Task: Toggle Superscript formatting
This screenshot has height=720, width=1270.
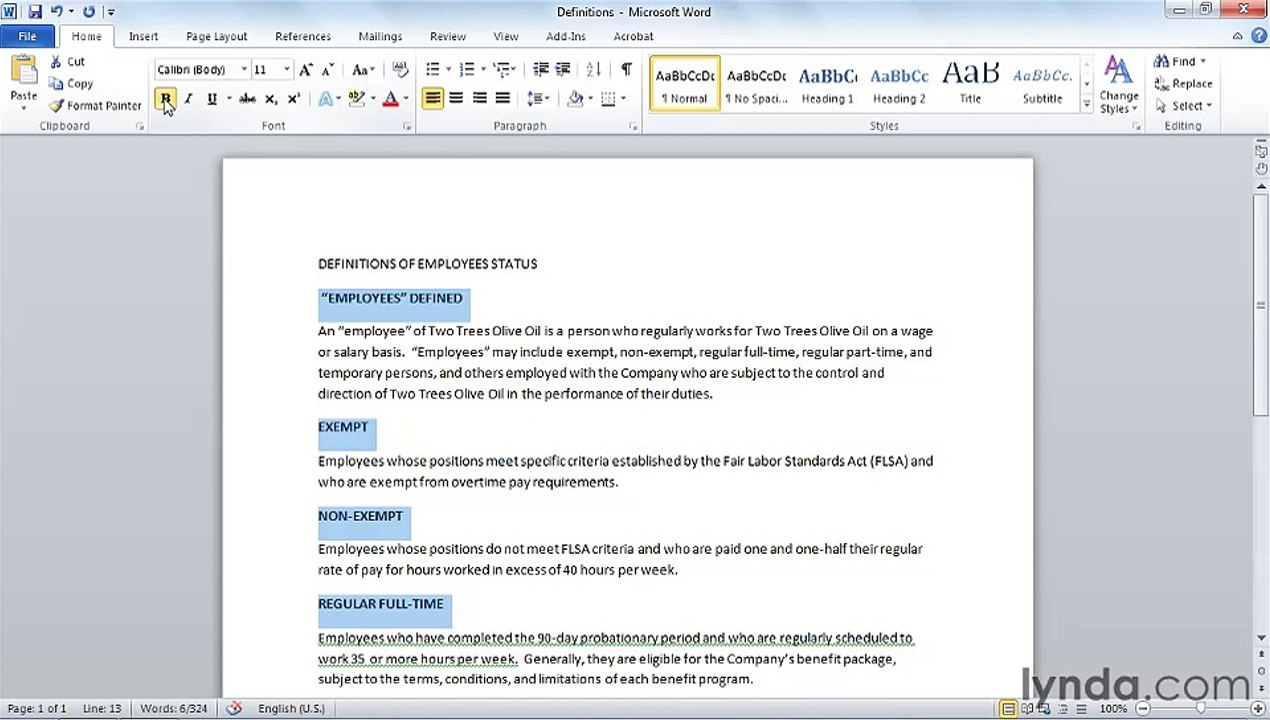Action: [293, 99]
